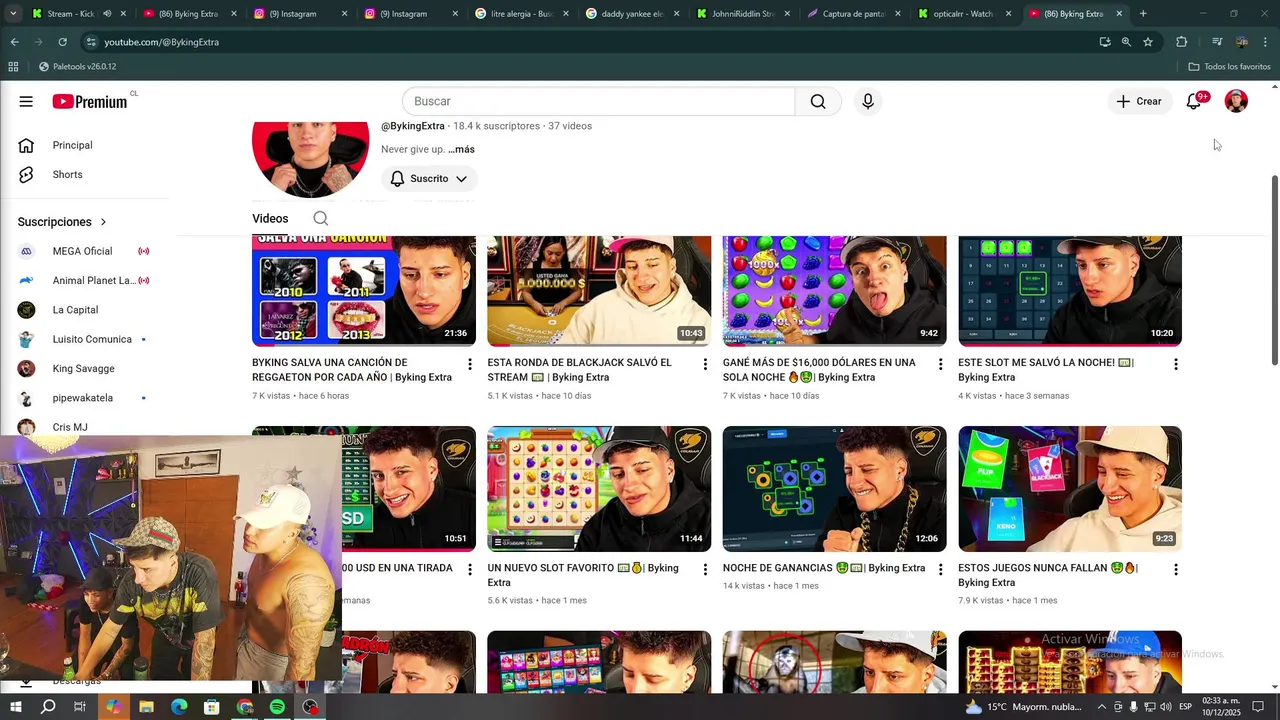Open options for BYKING SALVA UNA CANCIÓN video
Image resolution: width=1280 pixels, height=720 pixels.
pos(469,364)
